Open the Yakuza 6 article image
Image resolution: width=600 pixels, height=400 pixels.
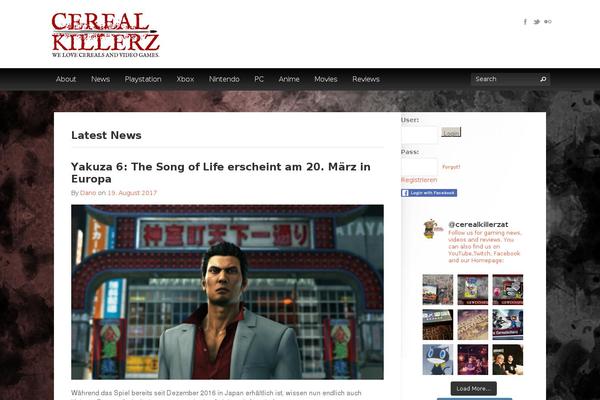point(227,292)
